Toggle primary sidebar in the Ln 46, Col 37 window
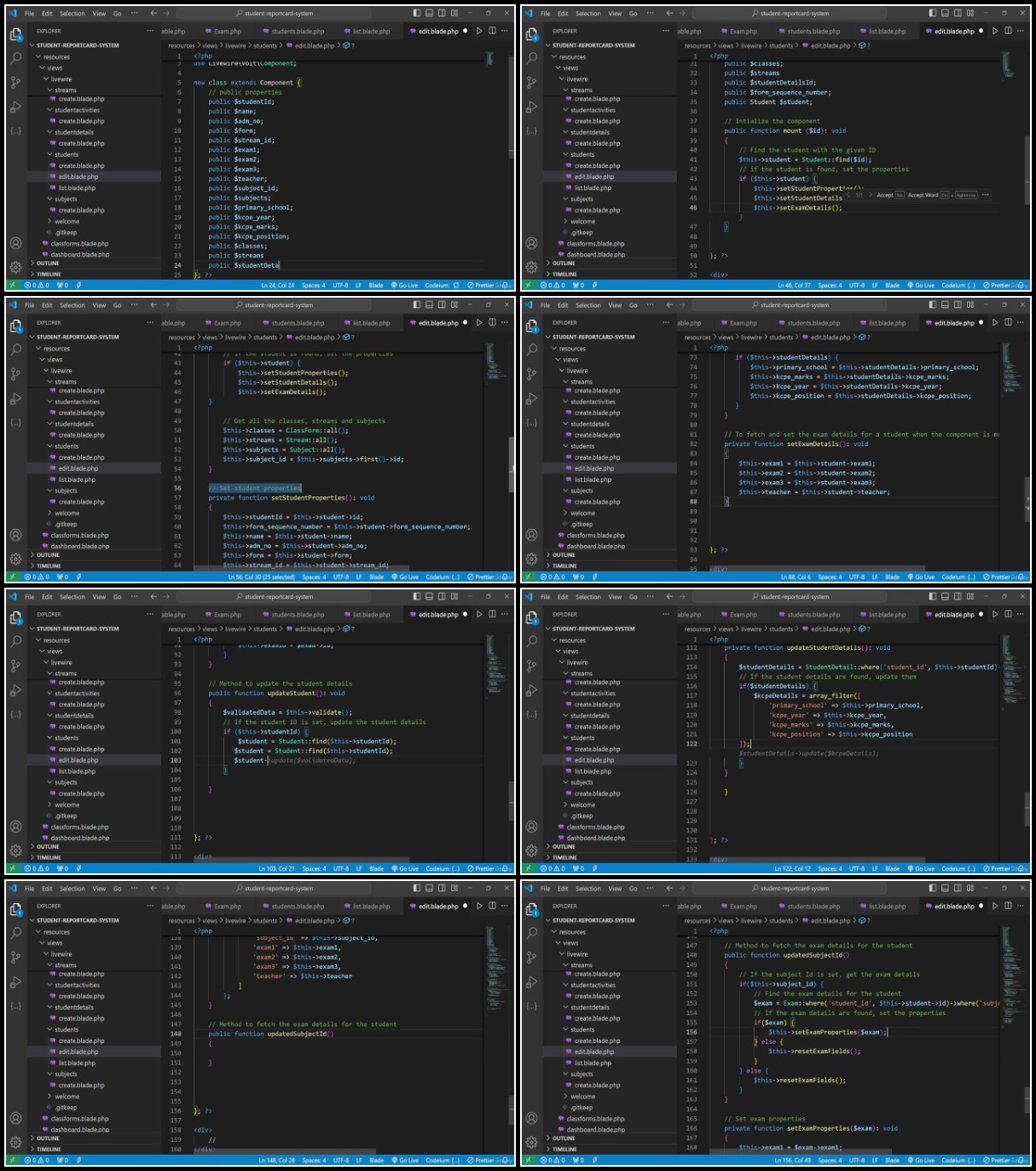Screen dimensions: 1036x1171 (x=932, y=13)
